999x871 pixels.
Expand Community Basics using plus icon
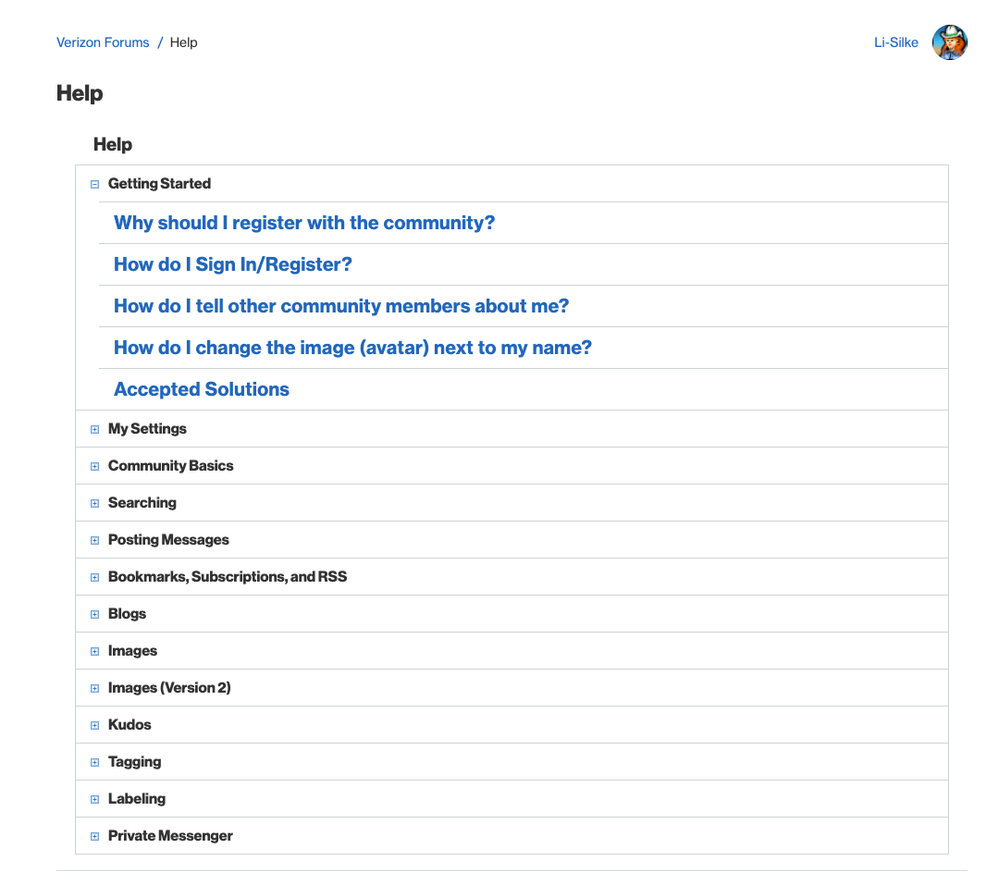95,466
